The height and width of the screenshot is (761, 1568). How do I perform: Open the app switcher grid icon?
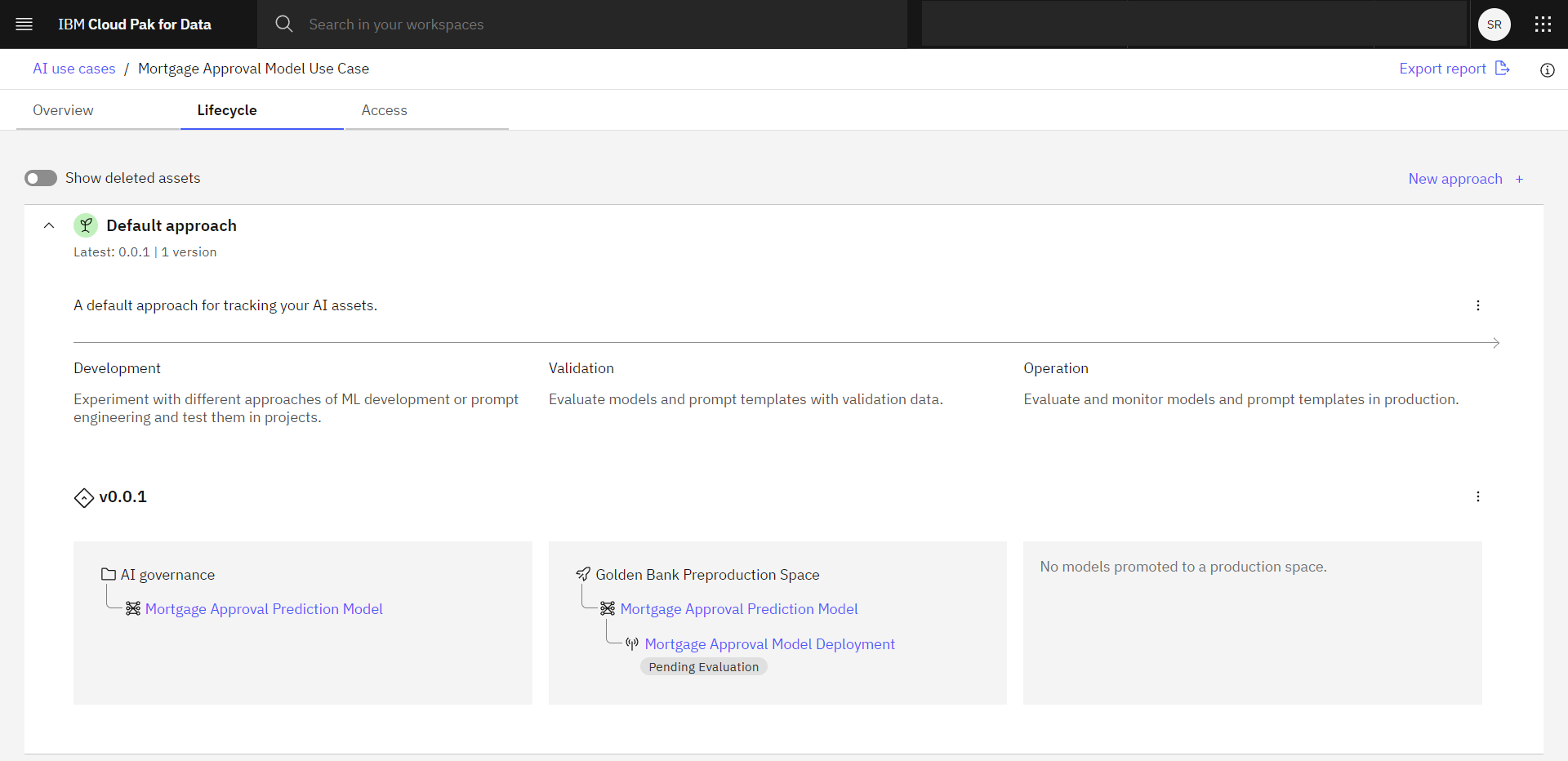click(x=1543, y=24)
